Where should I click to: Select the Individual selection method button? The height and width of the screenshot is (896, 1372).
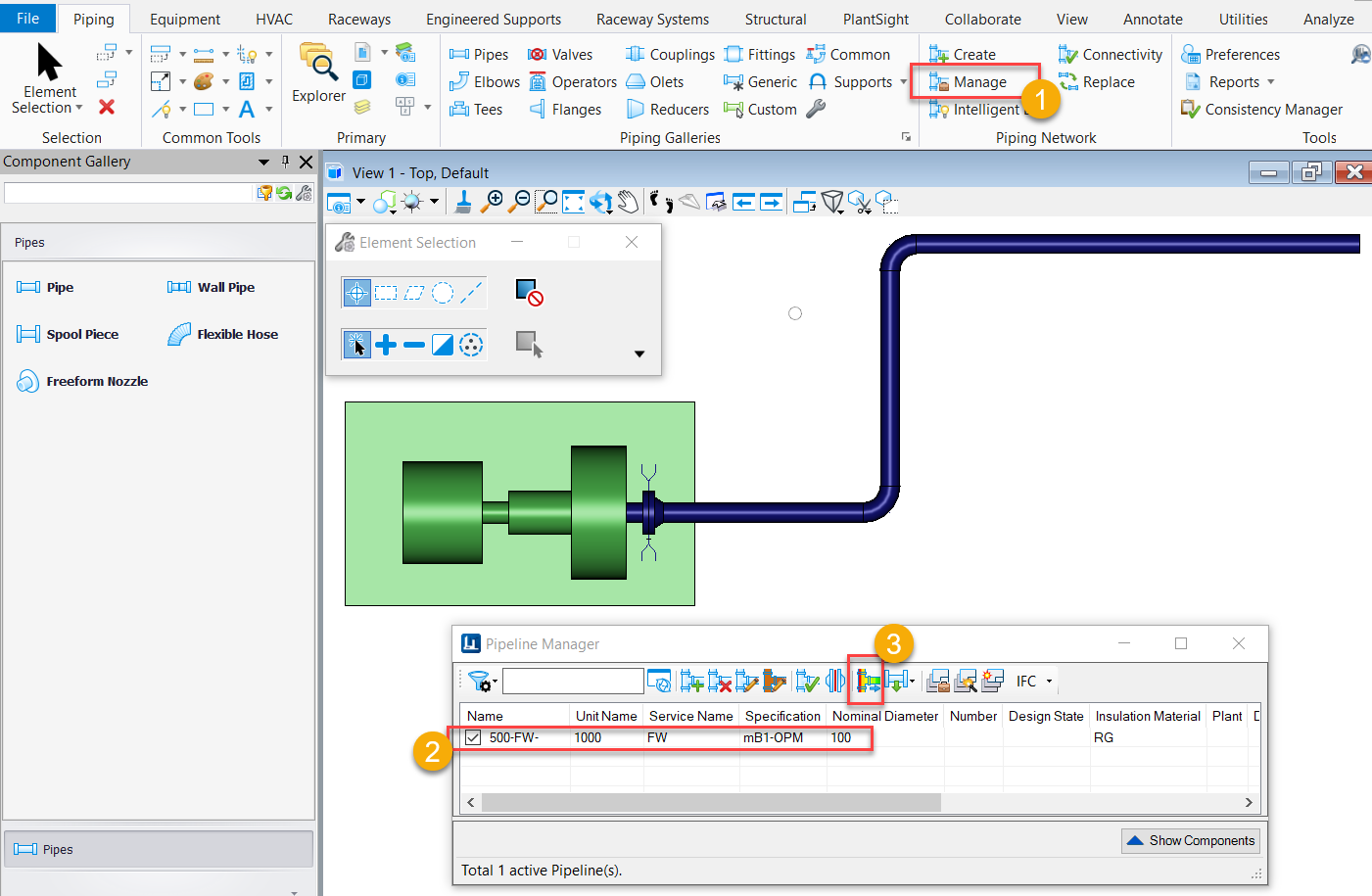pos(357,292)
